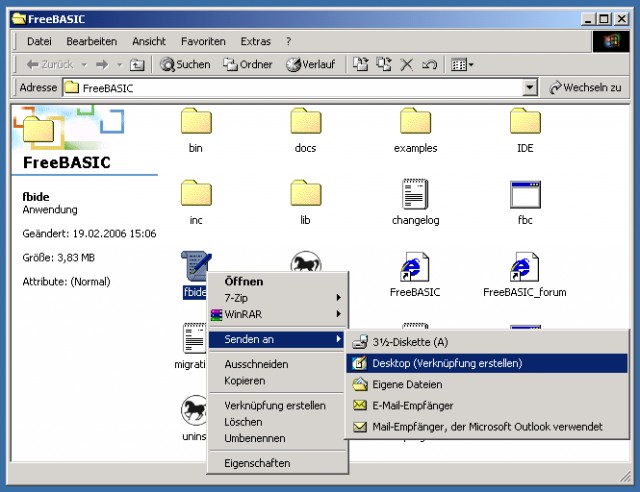Viewport: 640px width, 492px height.
Task: Select the fbide application icon
Action: [x=196, y=266]
